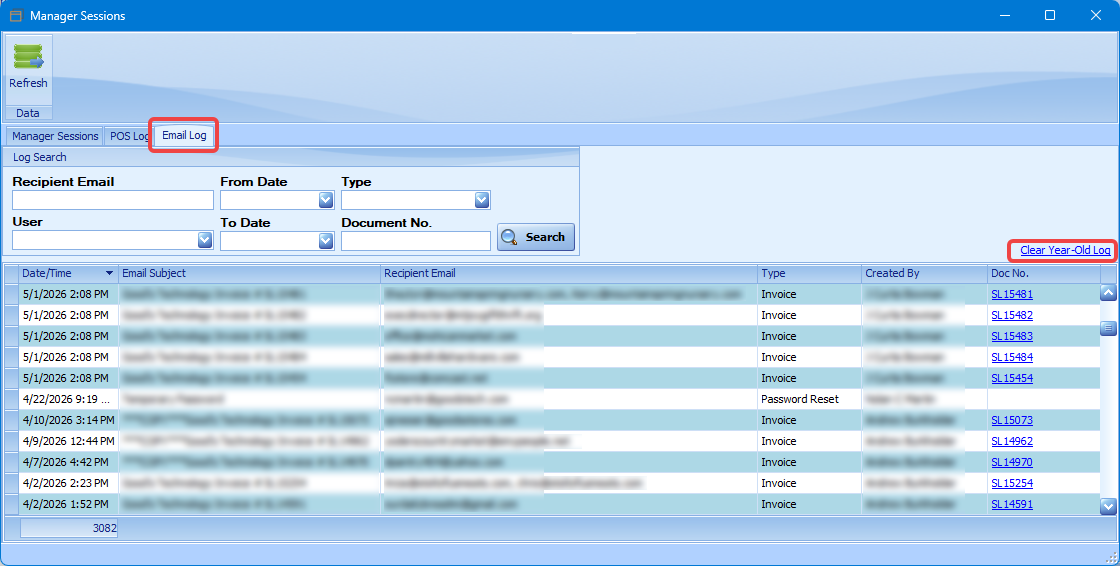Select the 4/9/2026 12:44 PM date cell

69,441
